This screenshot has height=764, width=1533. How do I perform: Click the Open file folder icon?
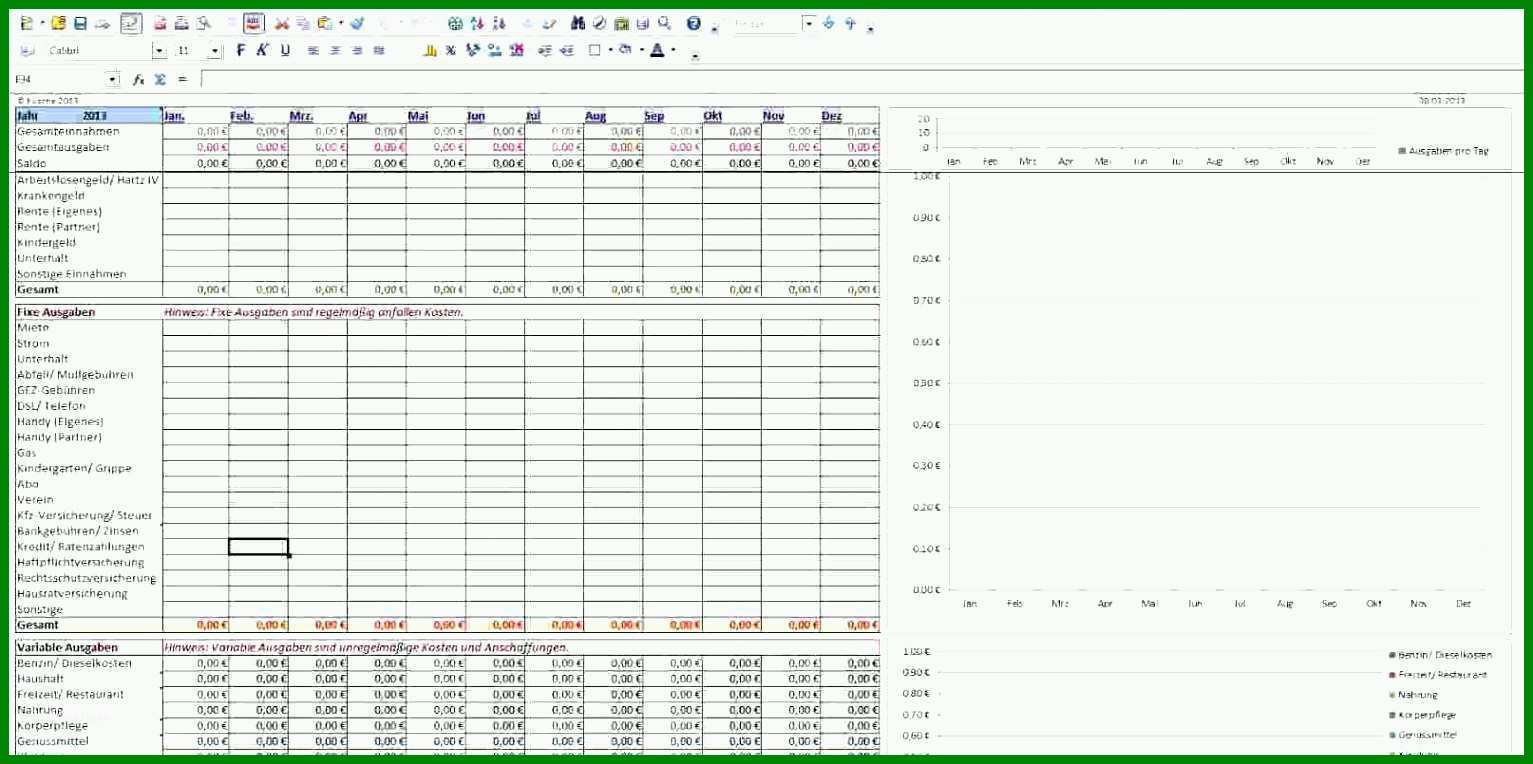coord(58,23)
